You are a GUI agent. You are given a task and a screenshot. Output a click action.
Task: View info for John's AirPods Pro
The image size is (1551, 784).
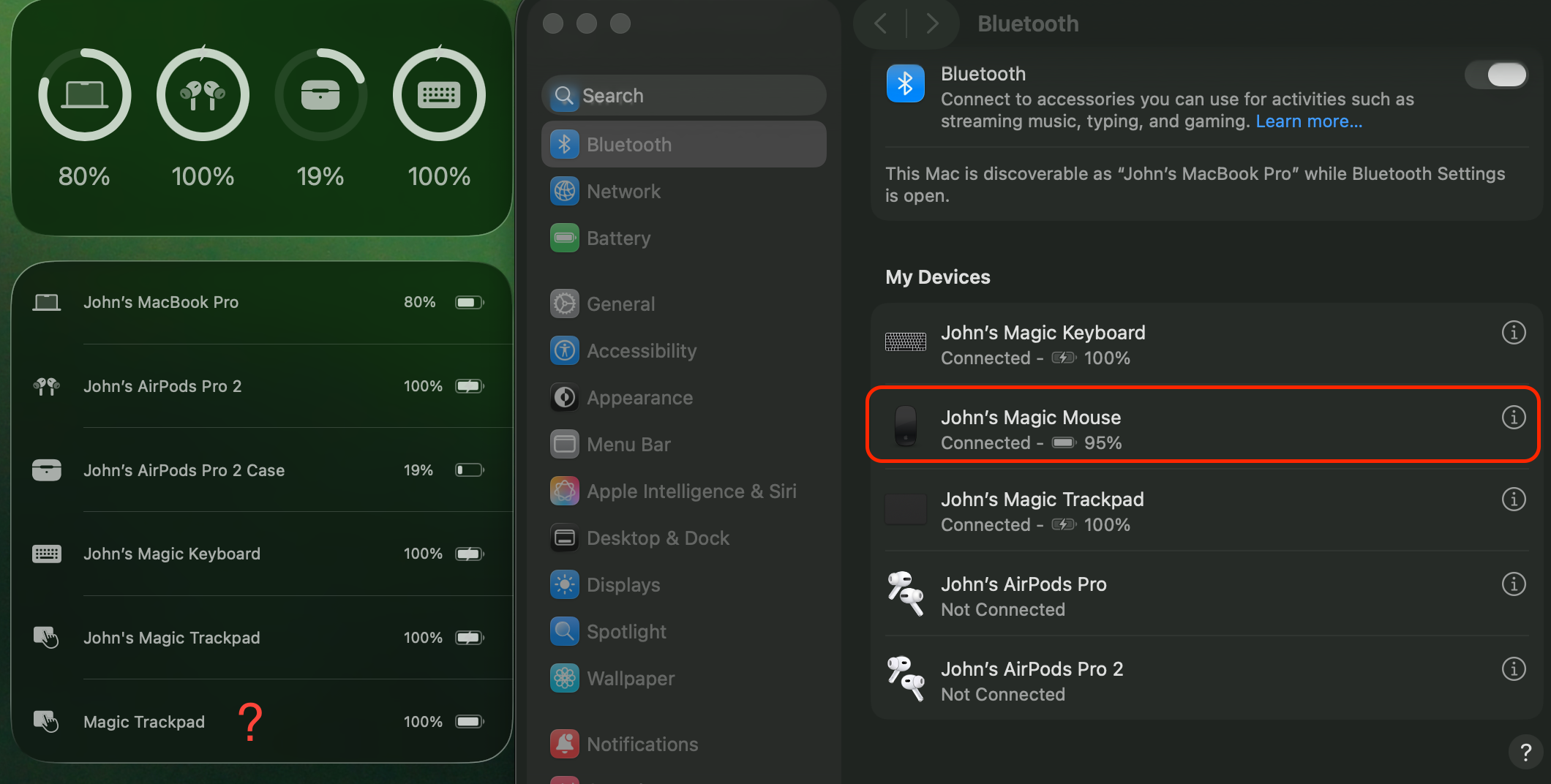1513,584
